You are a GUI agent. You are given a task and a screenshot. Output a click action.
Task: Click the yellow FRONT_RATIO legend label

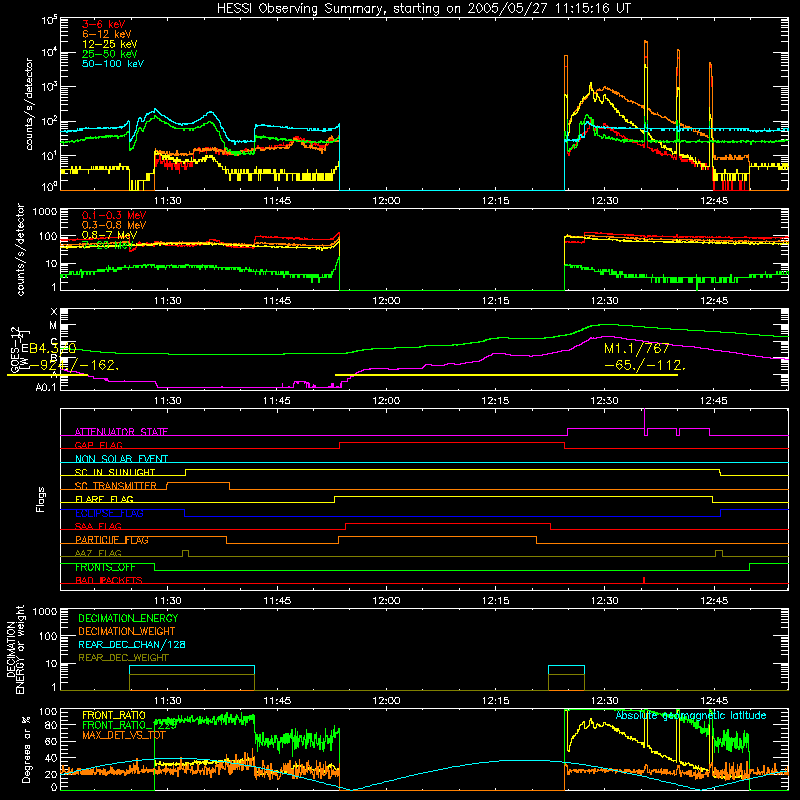click(x=114, y=715)
